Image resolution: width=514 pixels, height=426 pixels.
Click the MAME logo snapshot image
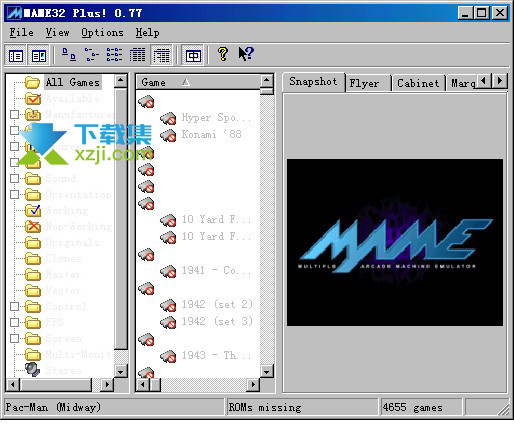395,242
